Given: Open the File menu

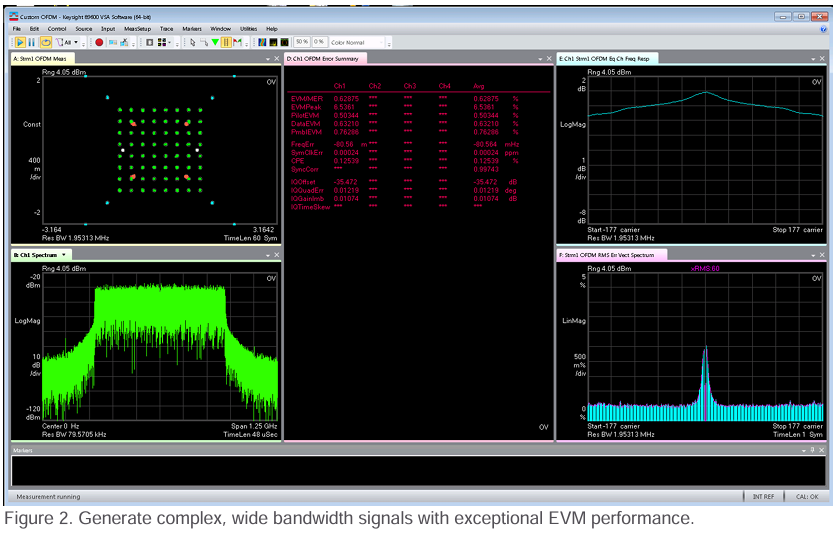Looking at the screenshot, I should [17, 29].
